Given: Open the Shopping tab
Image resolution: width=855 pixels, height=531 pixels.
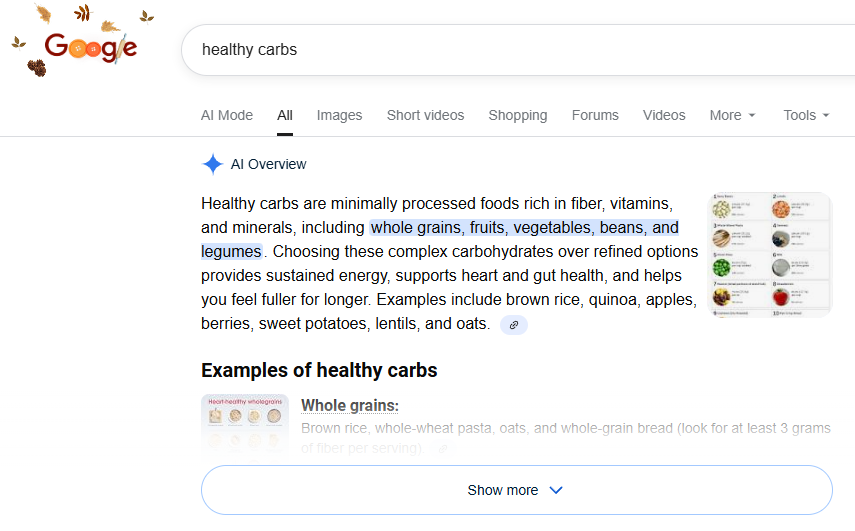Looking at the screenshot, I should pos(517,115).
